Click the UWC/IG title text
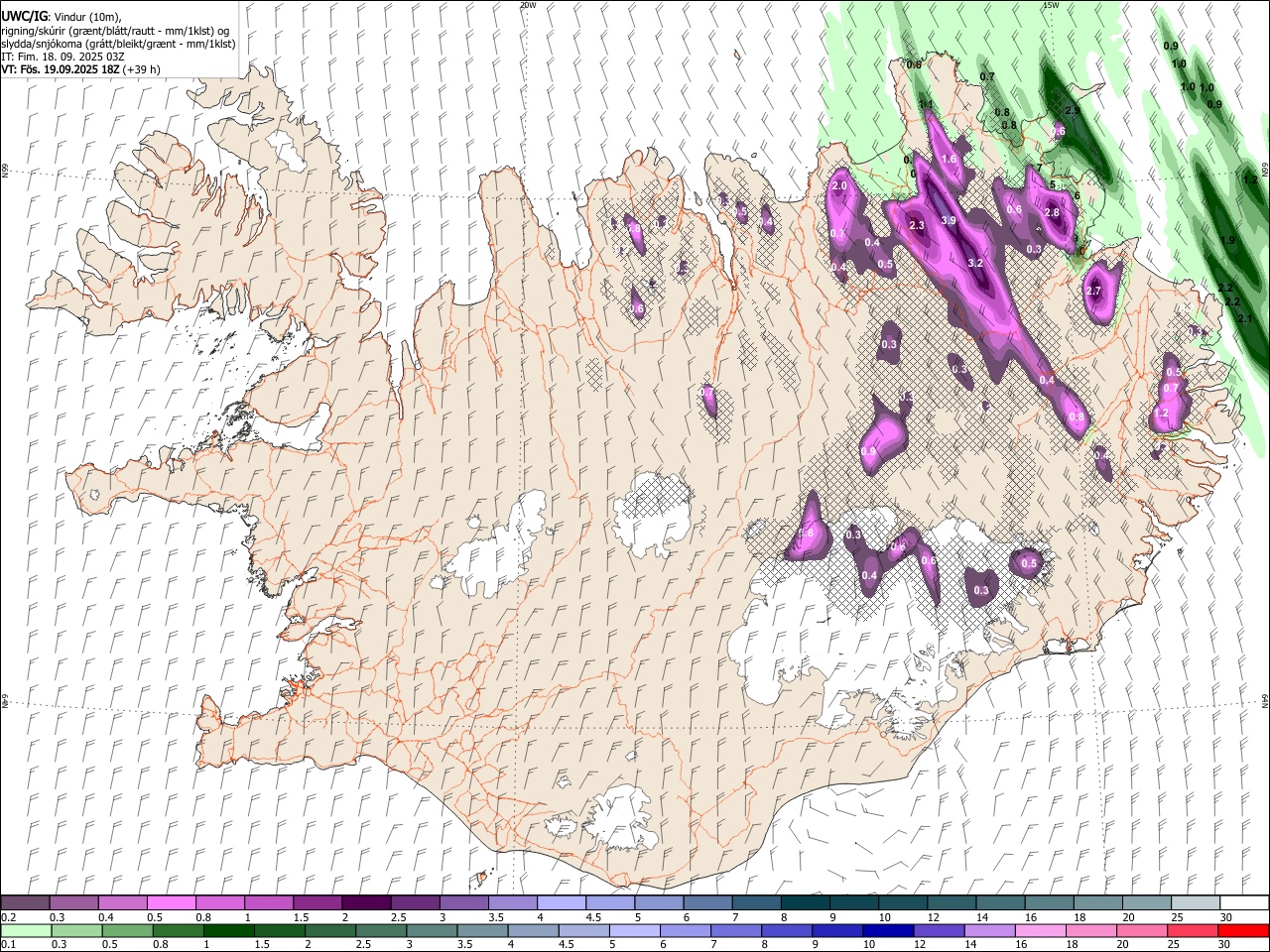This screenshot has width=1270, height=952. 24,17
